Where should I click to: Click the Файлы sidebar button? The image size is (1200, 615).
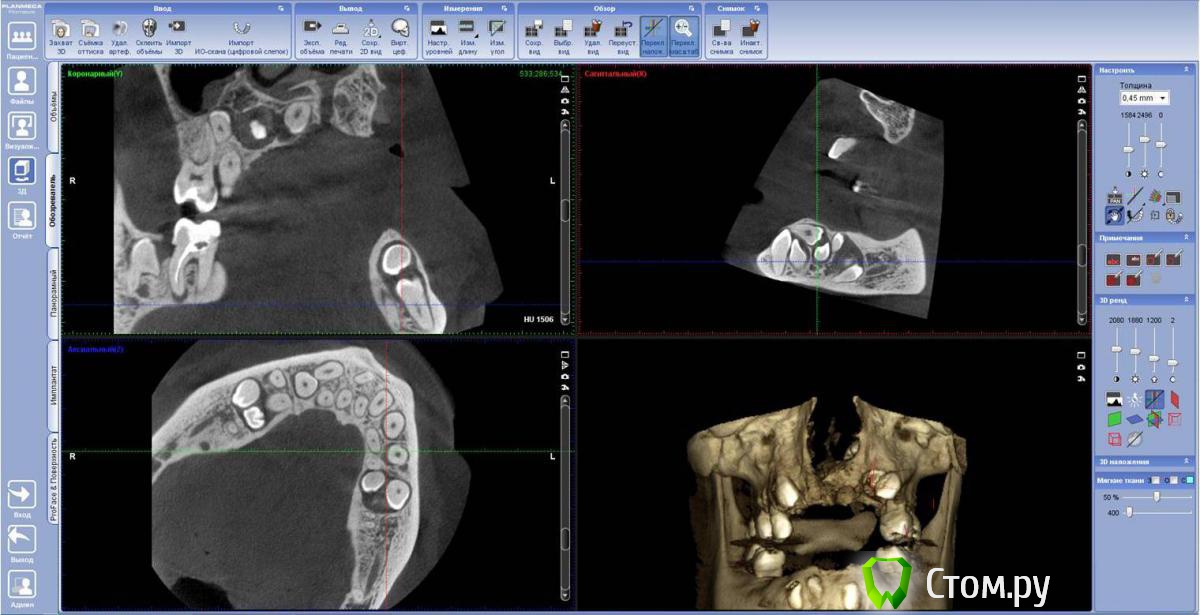22,85
